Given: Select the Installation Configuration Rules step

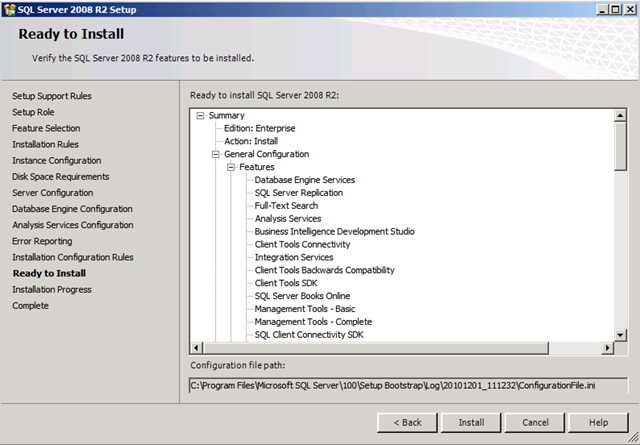Looking at the screenshot, I should click(x=73, y=257).
